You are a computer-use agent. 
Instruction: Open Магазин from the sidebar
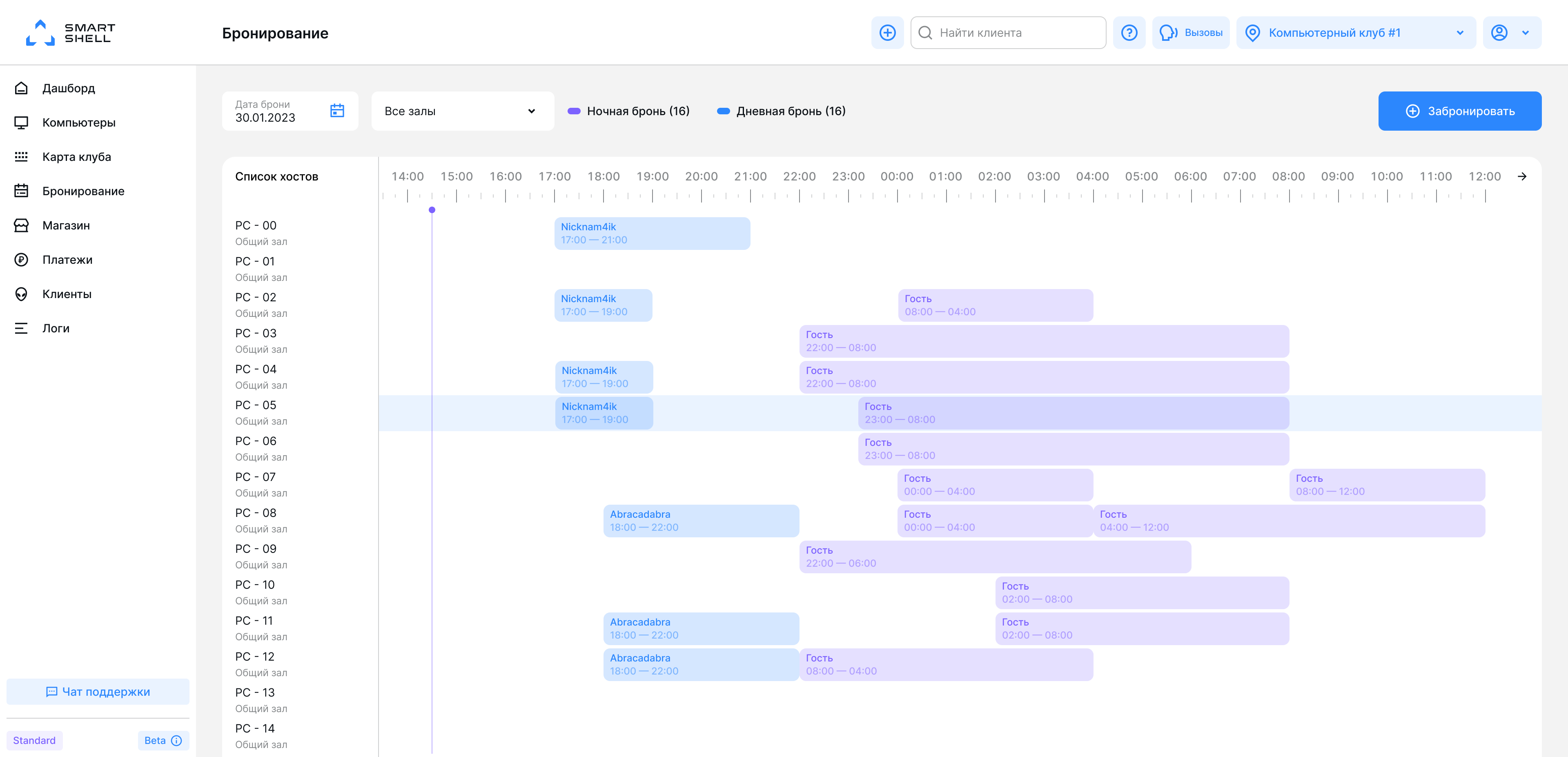point(66,225)
